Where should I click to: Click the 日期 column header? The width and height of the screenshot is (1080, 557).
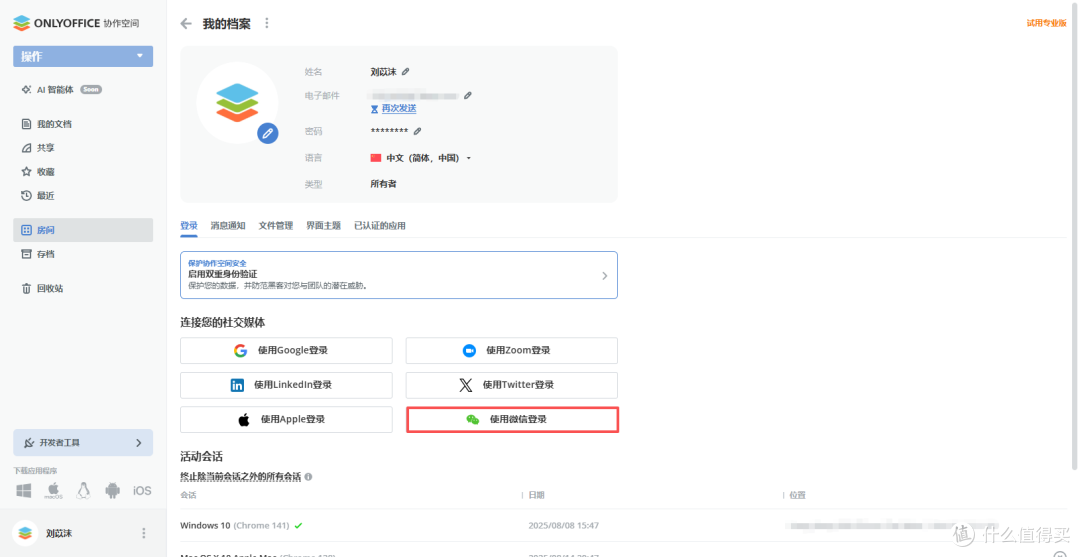[537, 495]
